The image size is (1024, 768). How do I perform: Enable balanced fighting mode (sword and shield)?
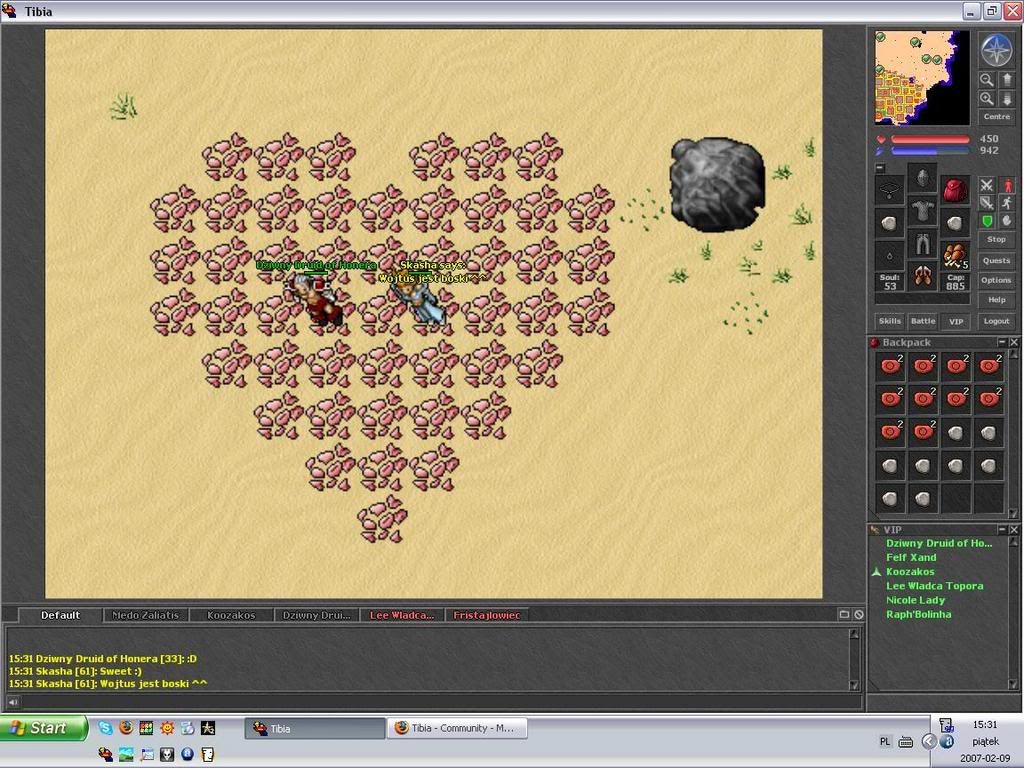click(x=986, y=203)
